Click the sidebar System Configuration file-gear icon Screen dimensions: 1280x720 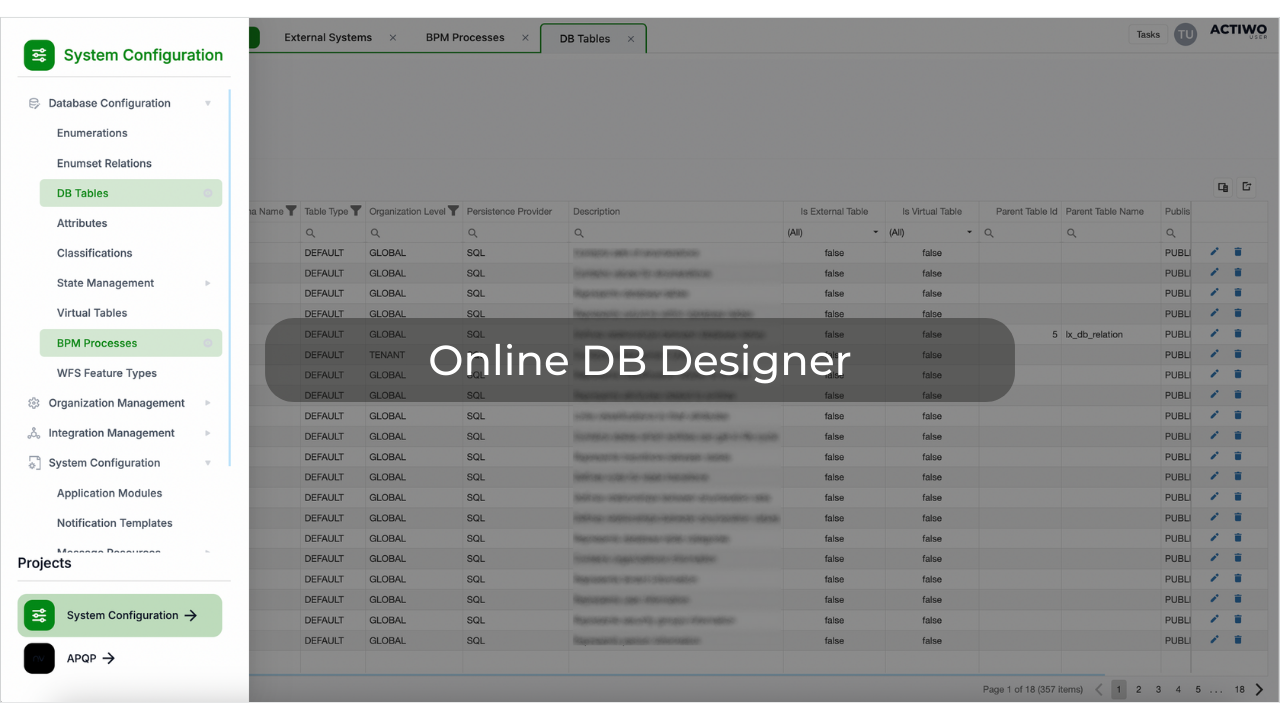pos(34,463)
